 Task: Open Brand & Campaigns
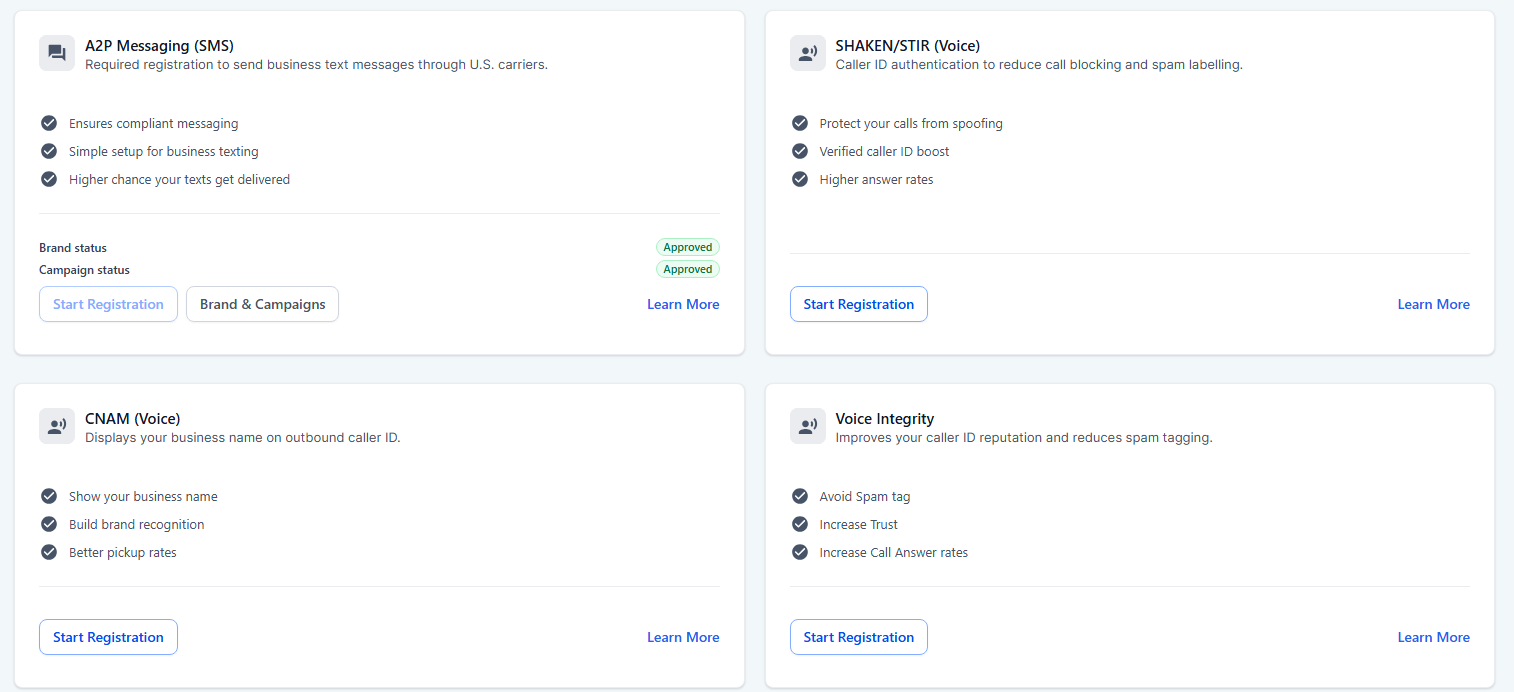(x=262, y=304)
